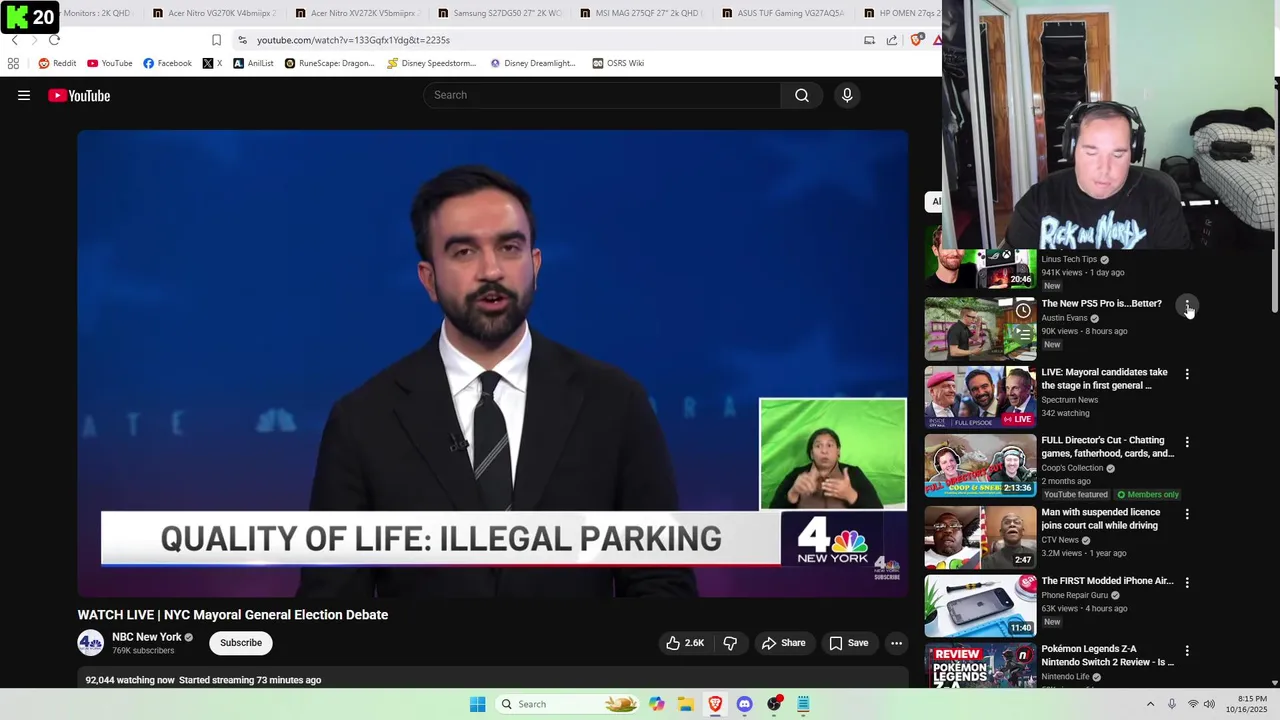Open more actions ellipsis below video
Image resolution: width=1280 pixels, height=720 pixels.
pos(896,643)
